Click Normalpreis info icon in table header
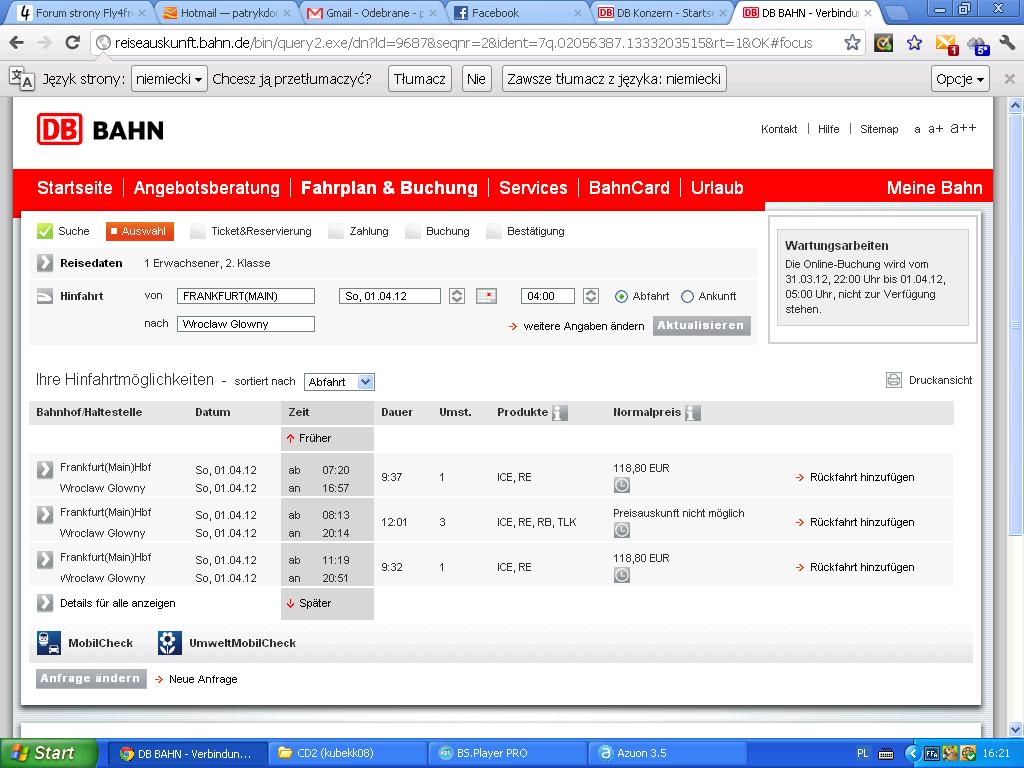 [693, 413]
